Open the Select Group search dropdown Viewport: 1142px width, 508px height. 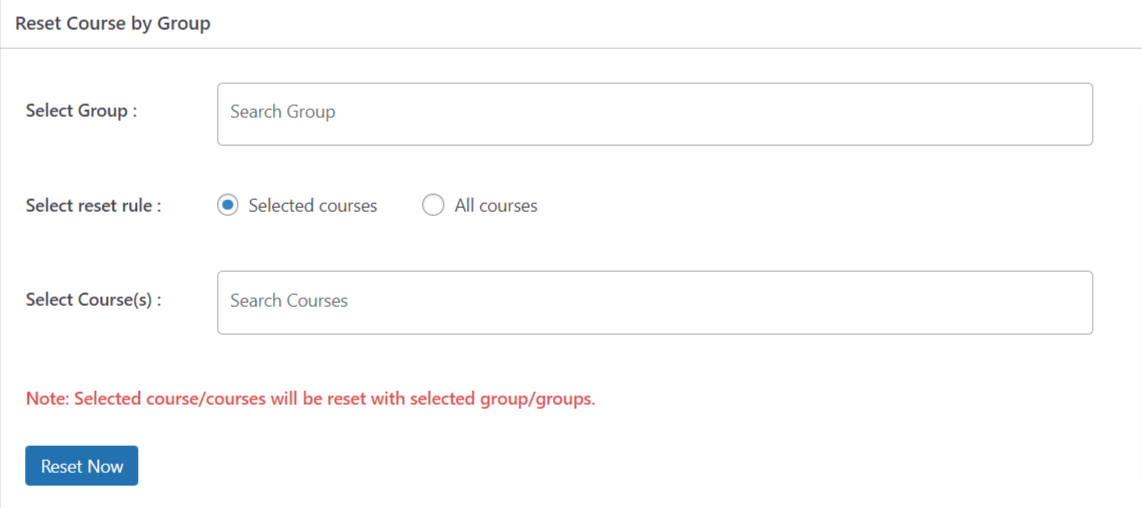(655, 114)
